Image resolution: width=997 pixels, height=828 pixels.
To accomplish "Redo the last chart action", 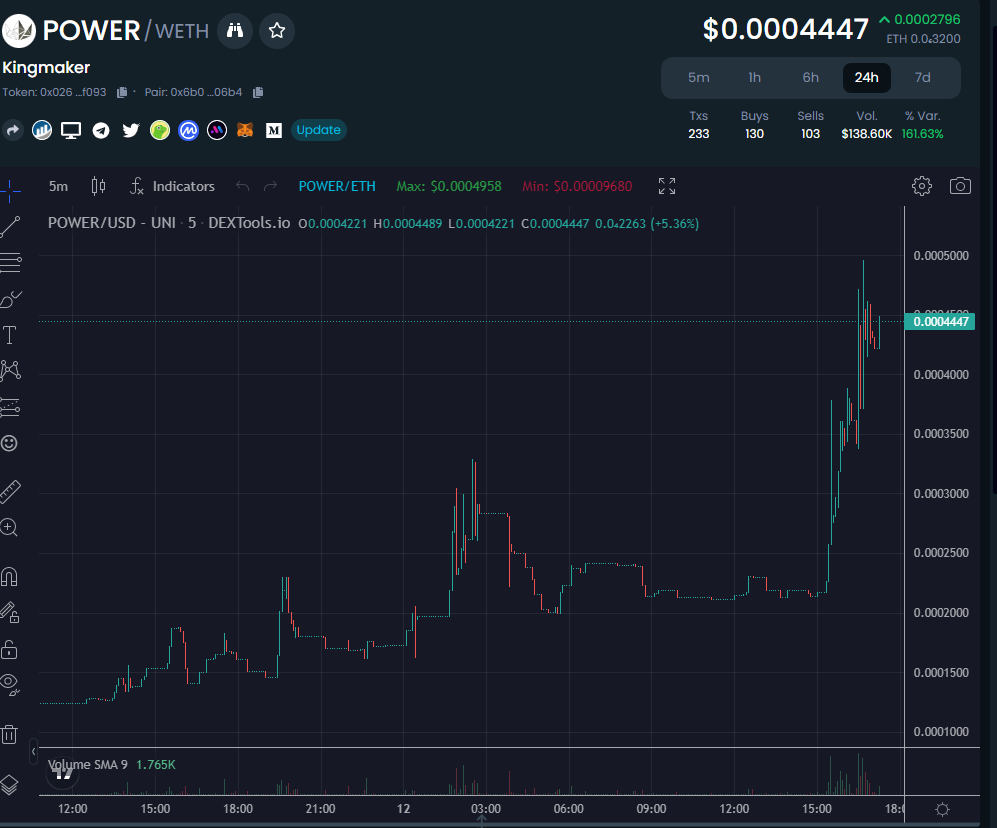I will point(270,186).
